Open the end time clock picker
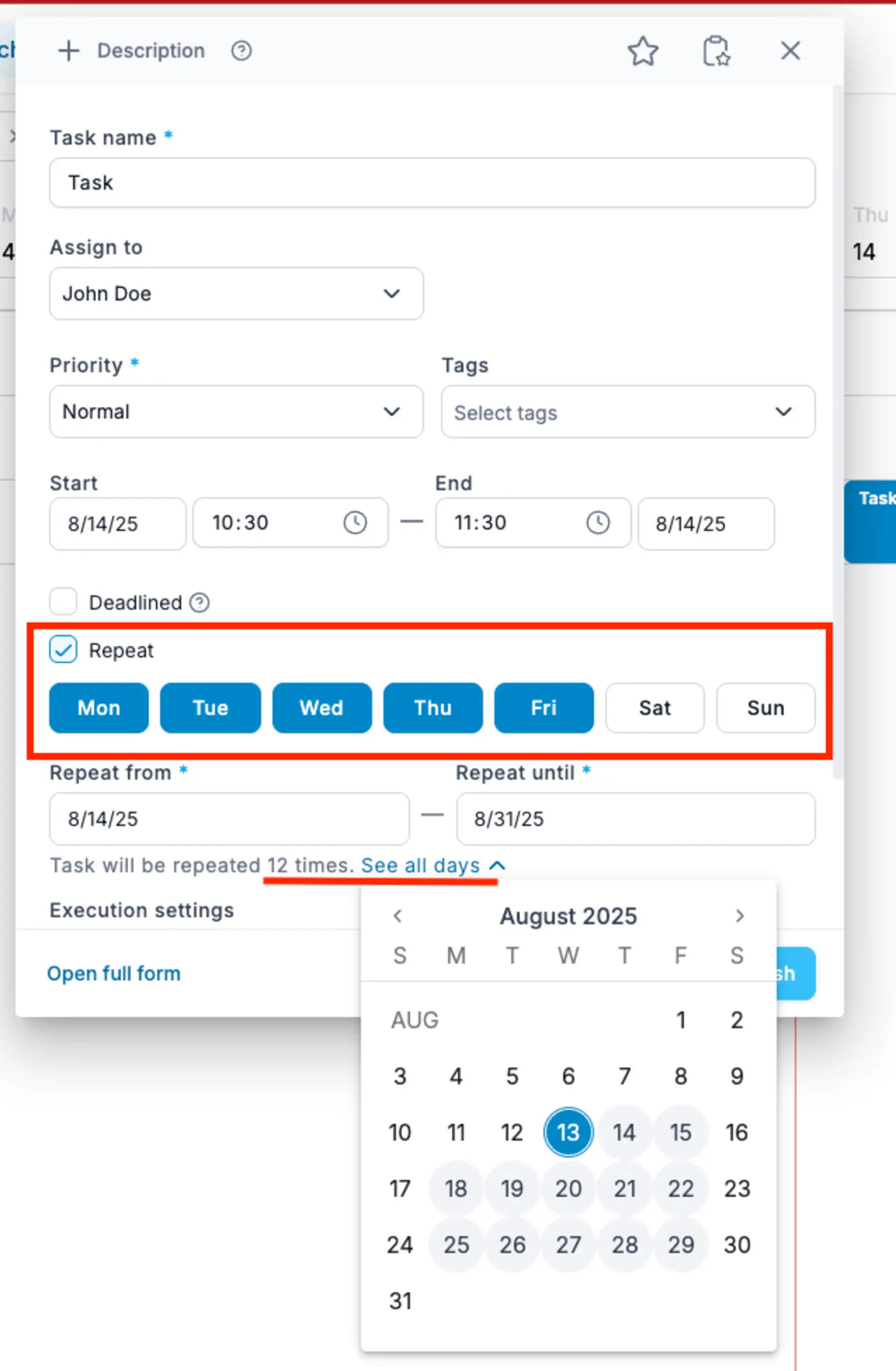This screenshot has width=896, height=1371. coord(598,523)
